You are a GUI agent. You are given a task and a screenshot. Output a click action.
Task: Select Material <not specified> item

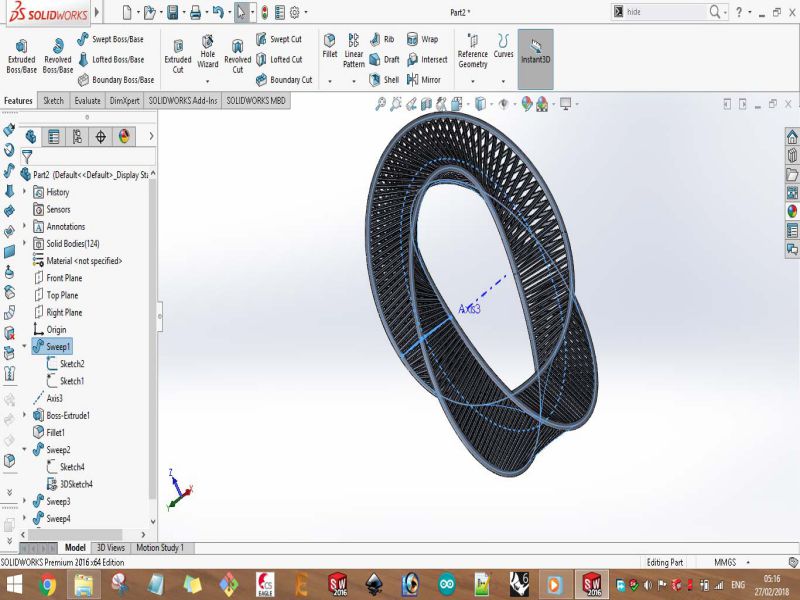(78, 261)
